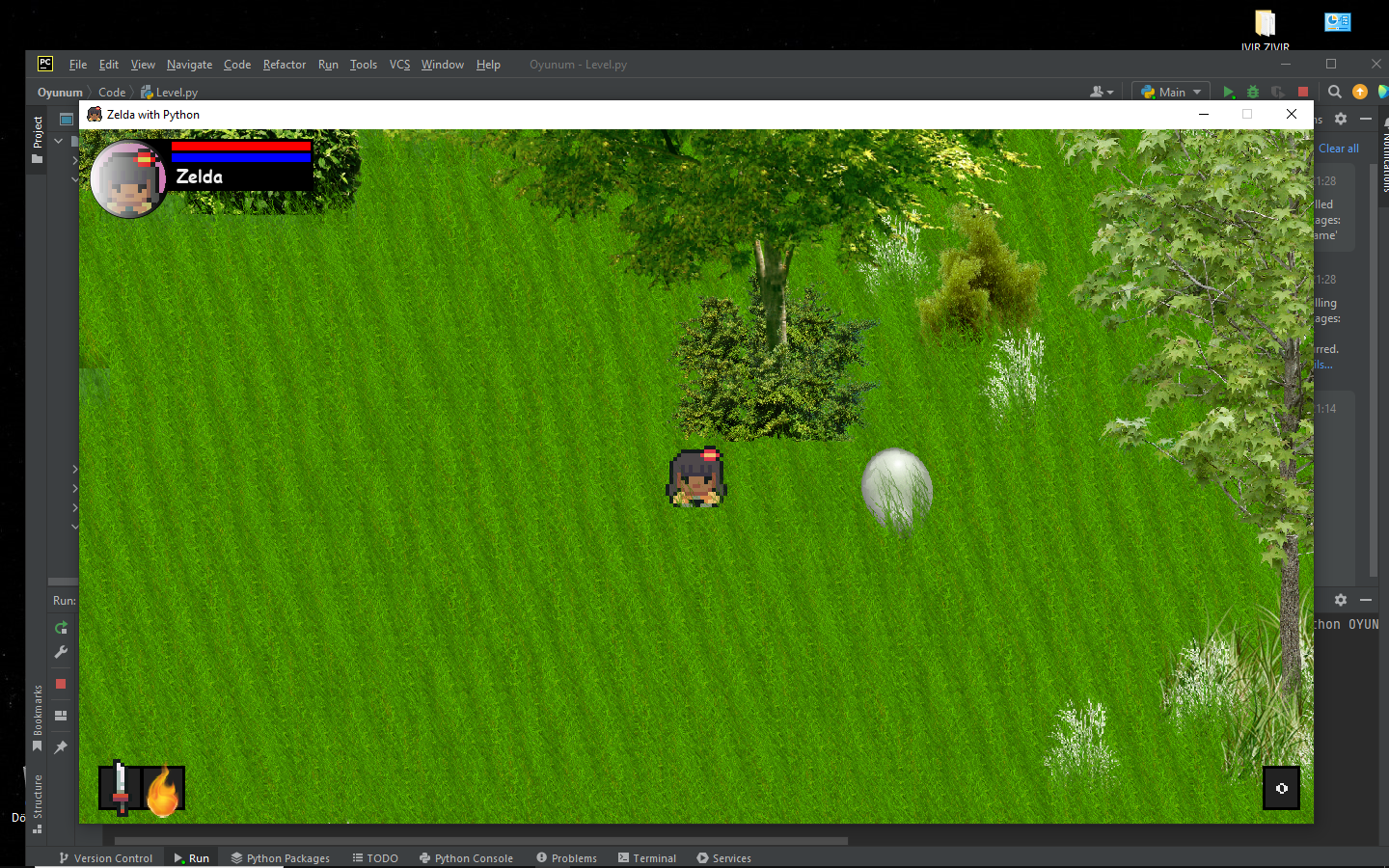Screen dimensions: 1389x868
Task: Click the Zelda with Python window title icon
Action: click(95, 114)
